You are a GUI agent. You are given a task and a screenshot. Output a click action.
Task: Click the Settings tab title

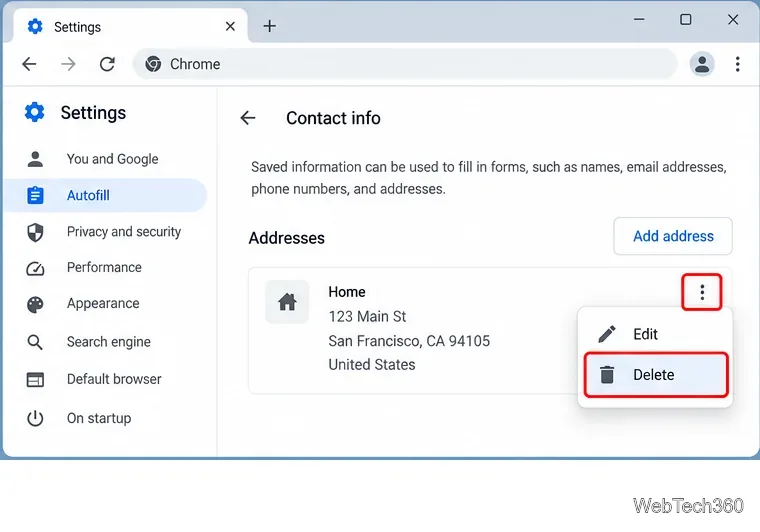click(x=78, y=27)
